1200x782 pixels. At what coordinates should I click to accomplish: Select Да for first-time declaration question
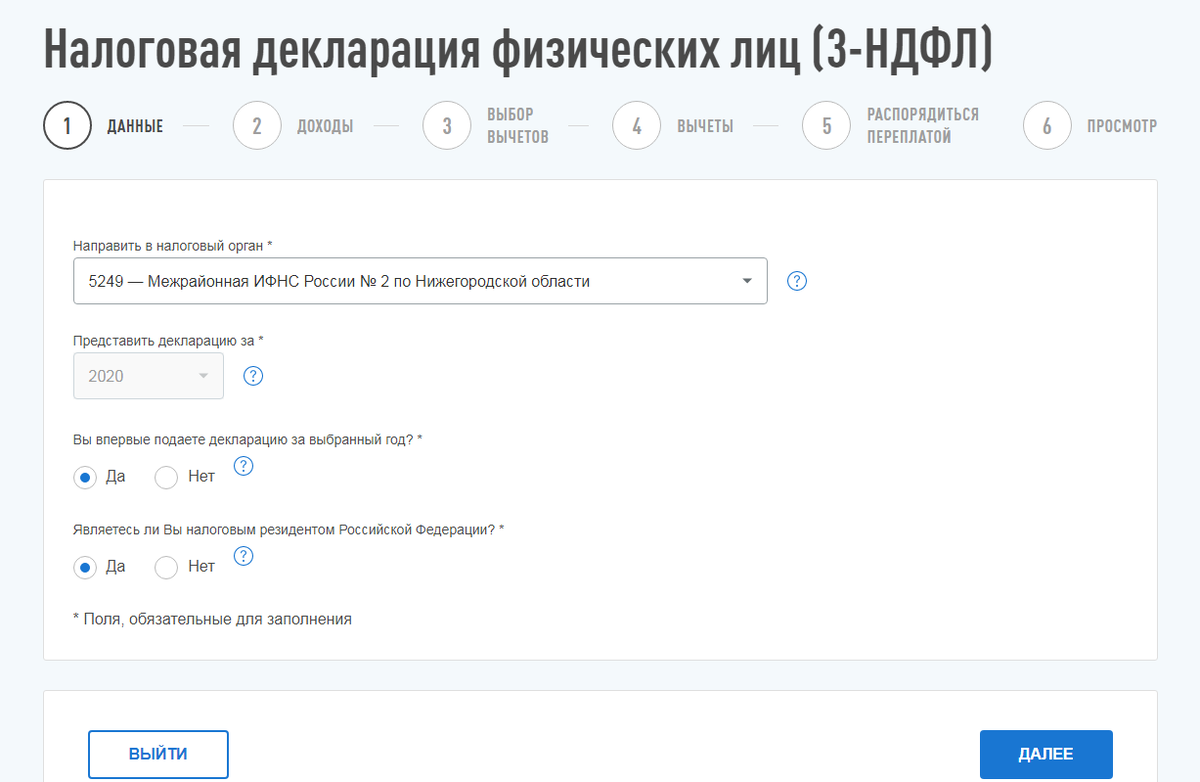85,477
